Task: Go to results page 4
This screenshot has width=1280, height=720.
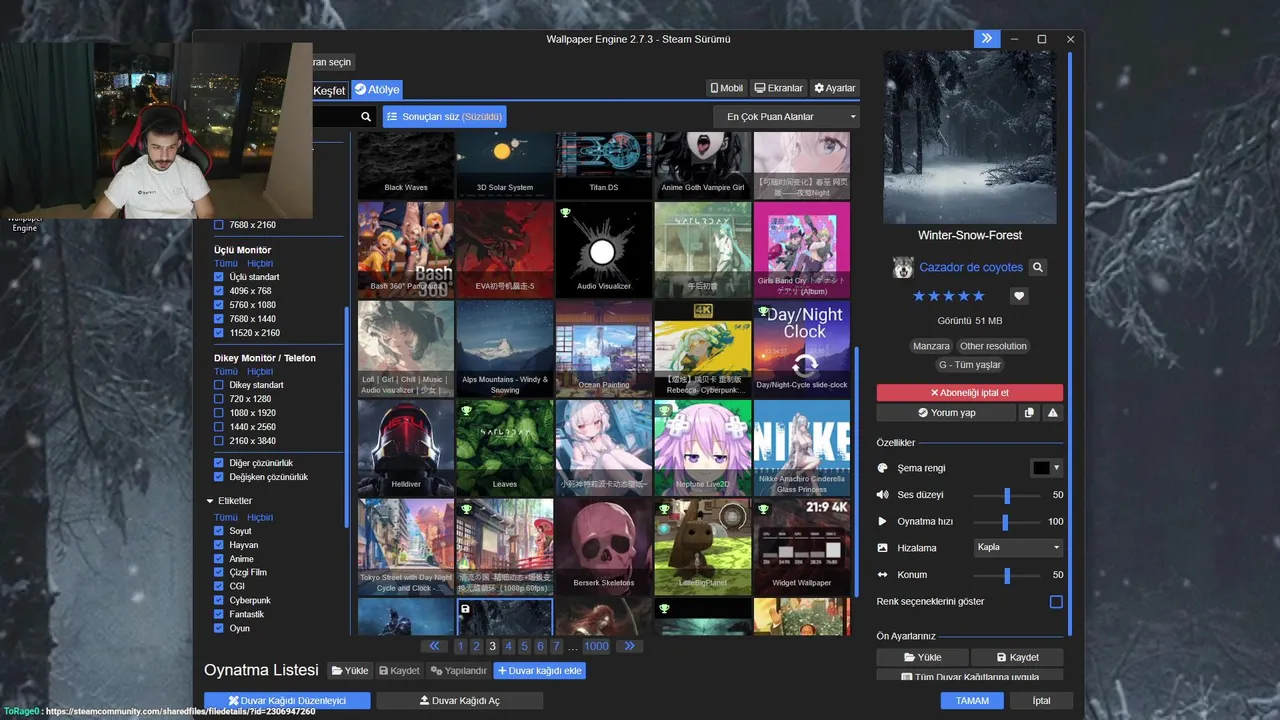Action: [x=508, y=646]
